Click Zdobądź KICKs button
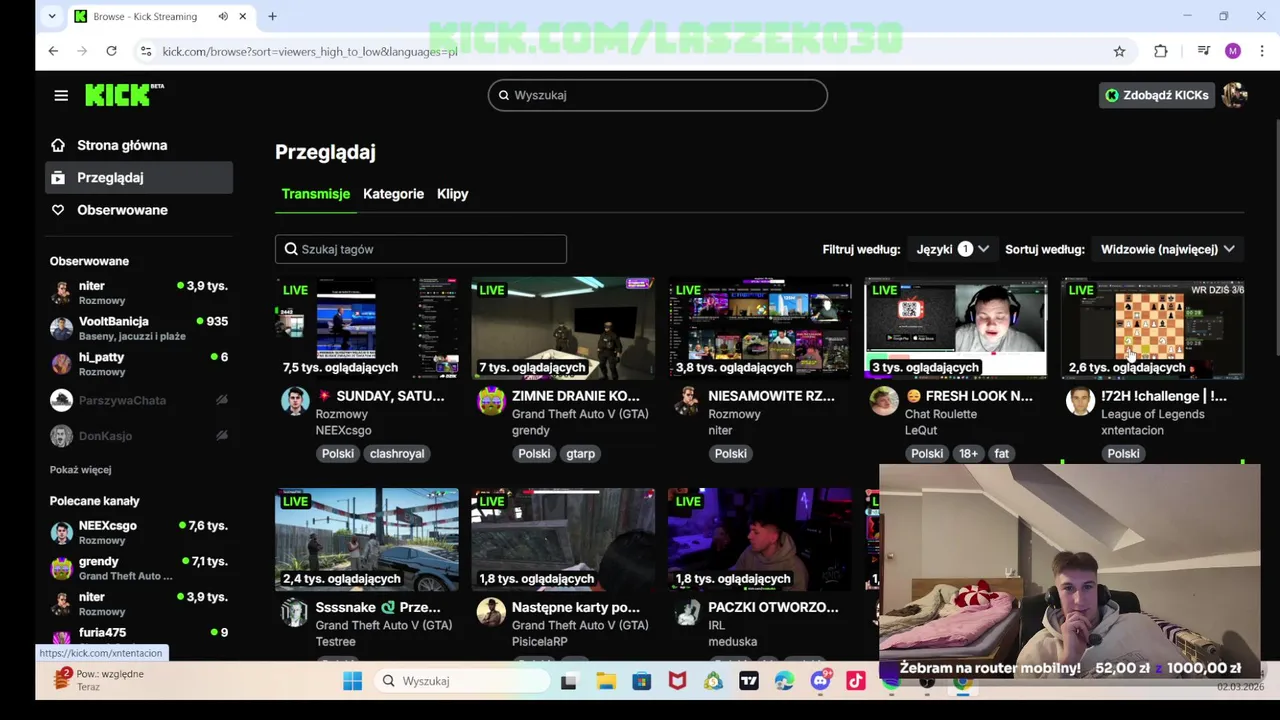 coord(1157,95)
